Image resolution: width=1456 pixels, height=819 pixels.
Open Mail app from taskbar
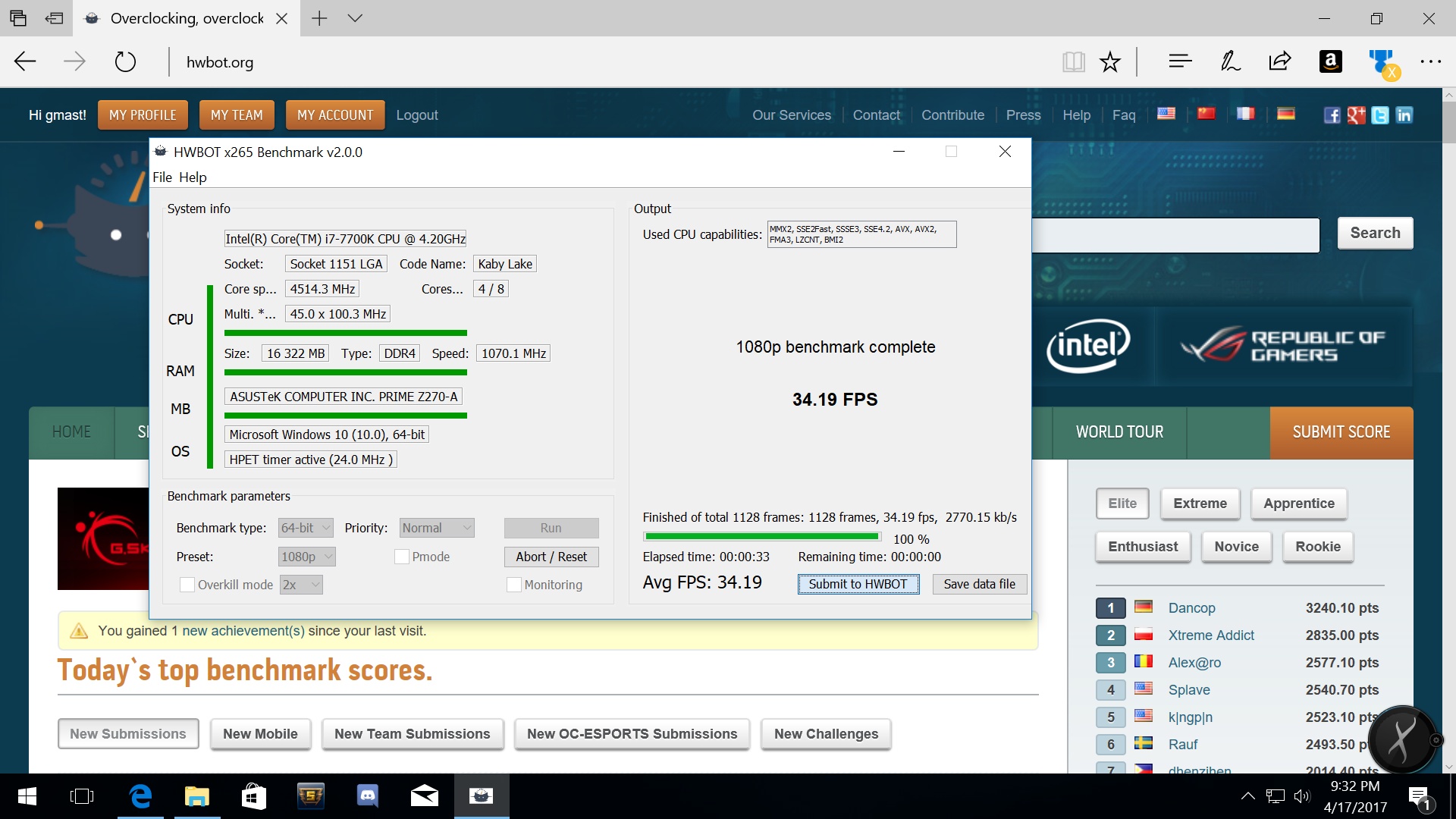click(425, 796)
